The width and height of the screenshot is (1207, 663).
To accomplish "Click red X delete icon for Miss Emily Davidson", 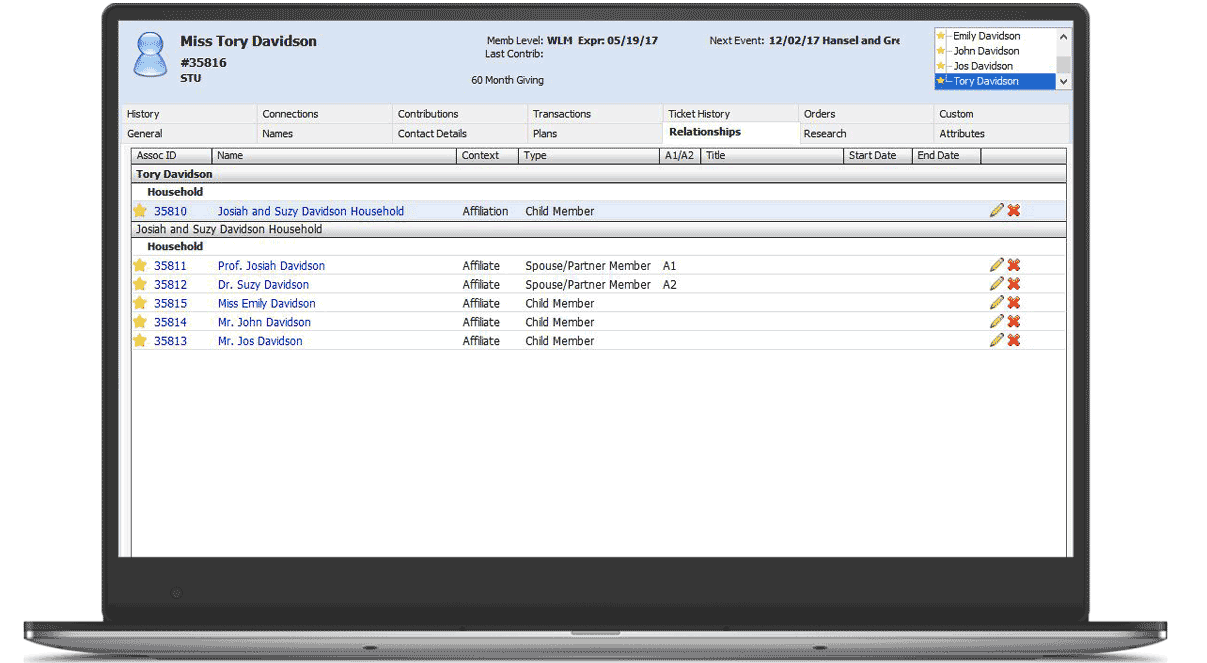I will click(x=1013, y=303).
